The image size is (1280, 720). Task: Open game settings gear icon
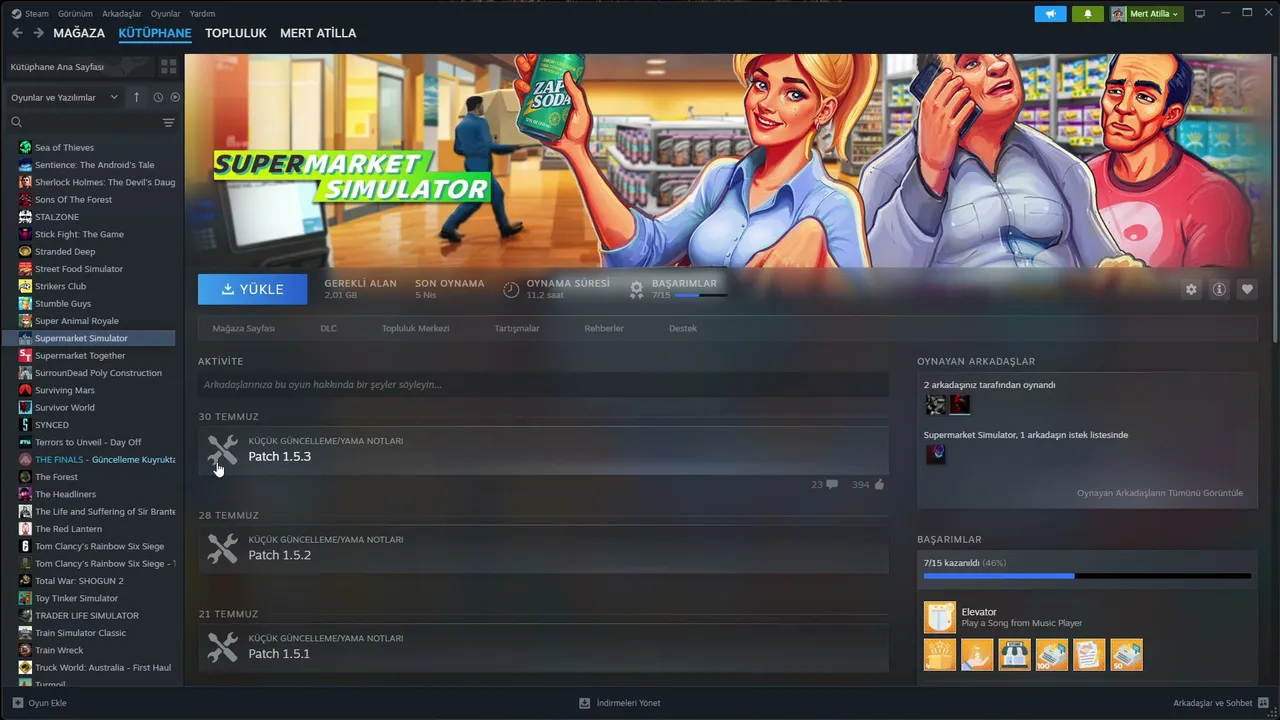pyautogui.click(x=1191, y=289)
